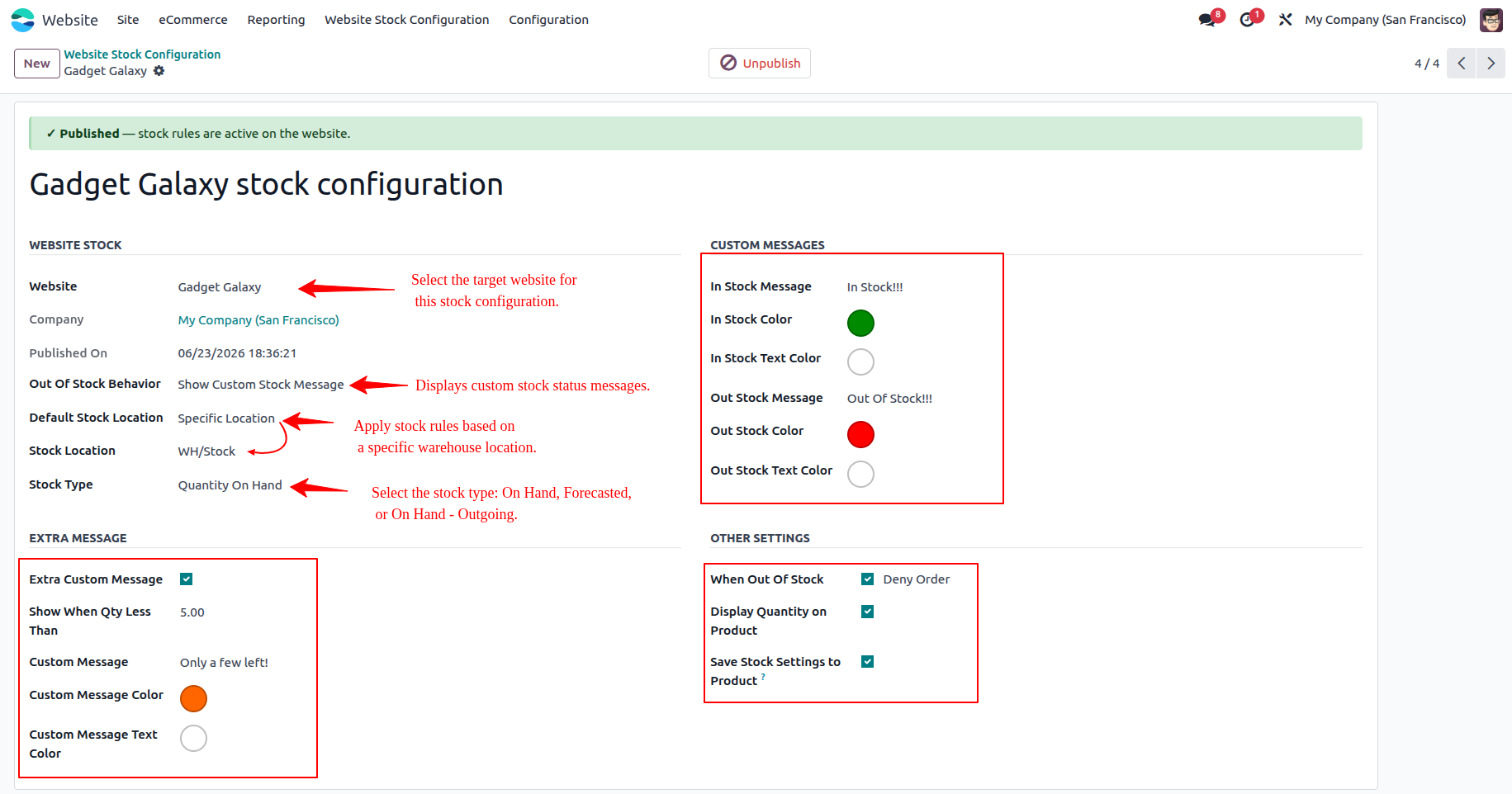Viewport: 1512px width, 794px height.
Task: Pick the orange Custom Message Color swatch
Action: point(193,698)
